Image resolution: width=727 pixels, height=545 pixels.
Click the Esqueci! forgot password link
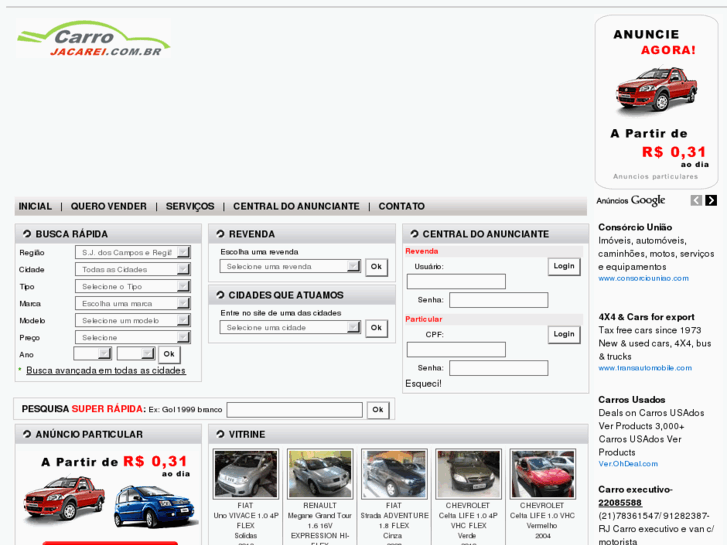pyautogui.click(x=423, y=383)
